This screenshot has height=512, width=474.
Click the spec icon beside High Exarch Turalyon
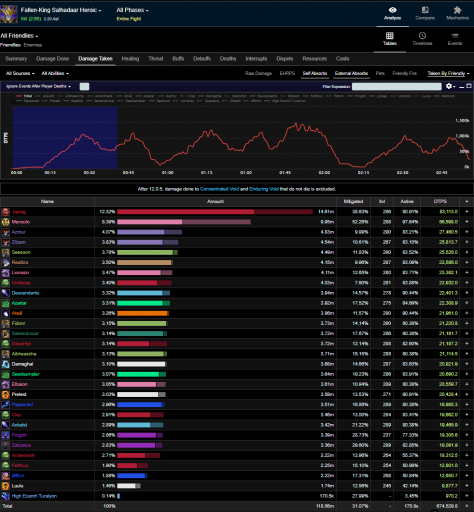[x=5, y=496]
